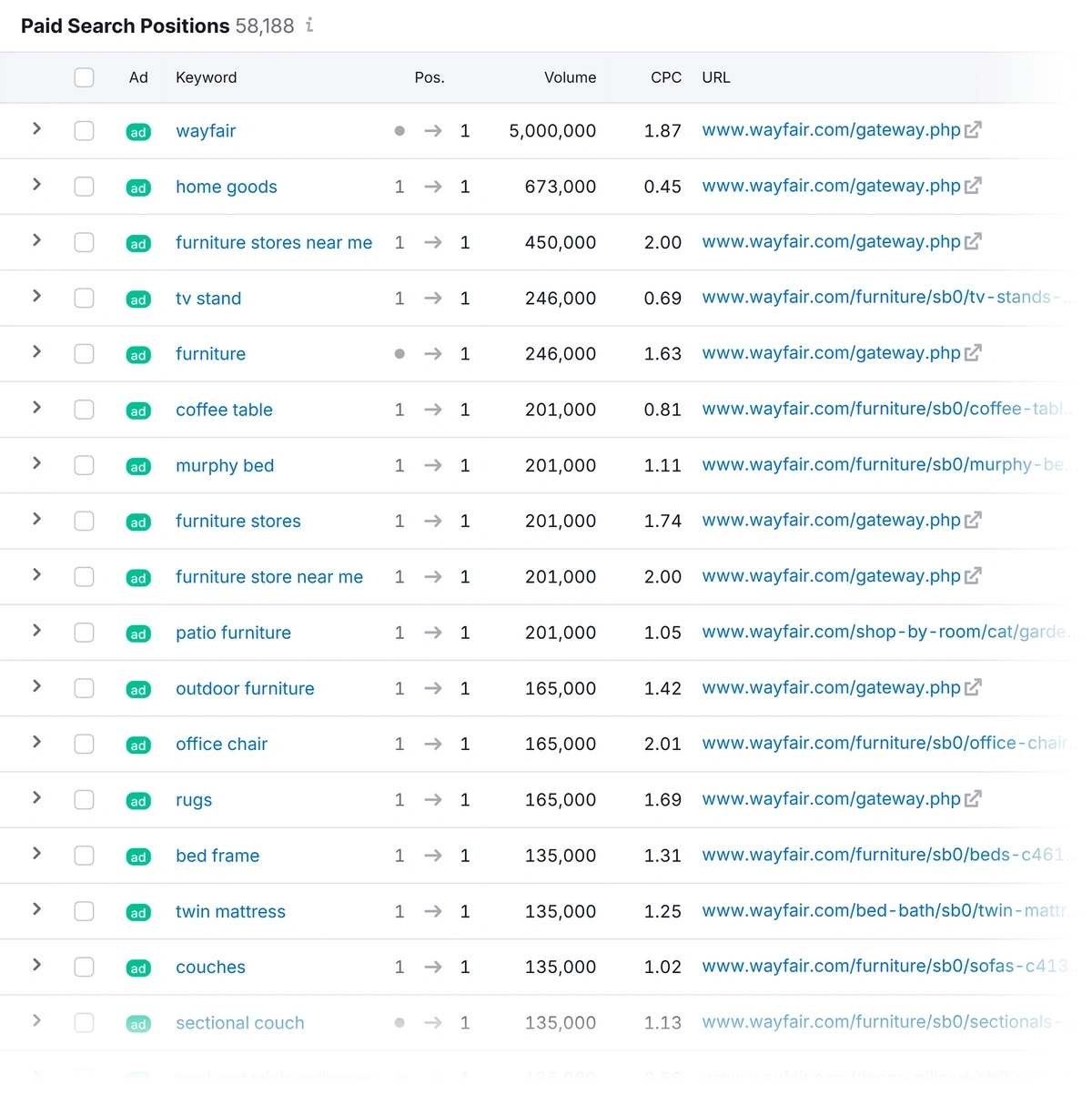Screen dimensions: 1092x1095
Task: Expand the furniture stores near me row
Action: [36, 239]
